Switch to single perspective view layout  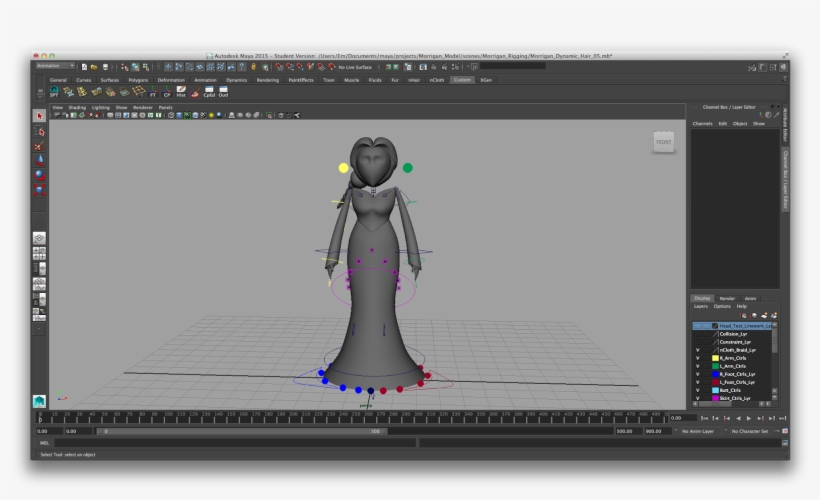coord(39,238)
